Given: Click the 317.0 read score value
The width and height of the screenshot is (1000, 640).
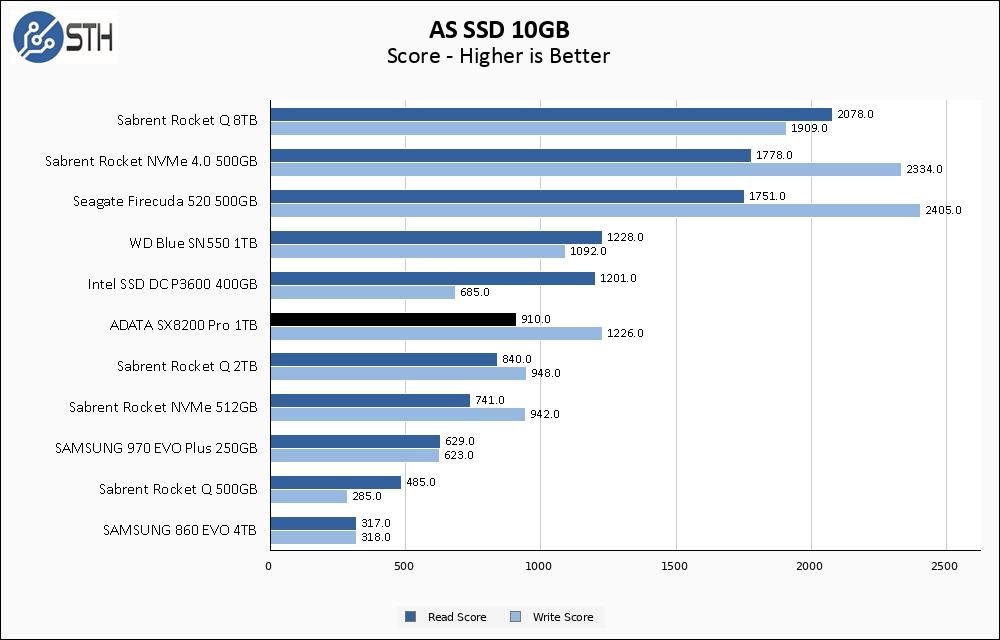Looking at the screenshot, I should point(376,523).
